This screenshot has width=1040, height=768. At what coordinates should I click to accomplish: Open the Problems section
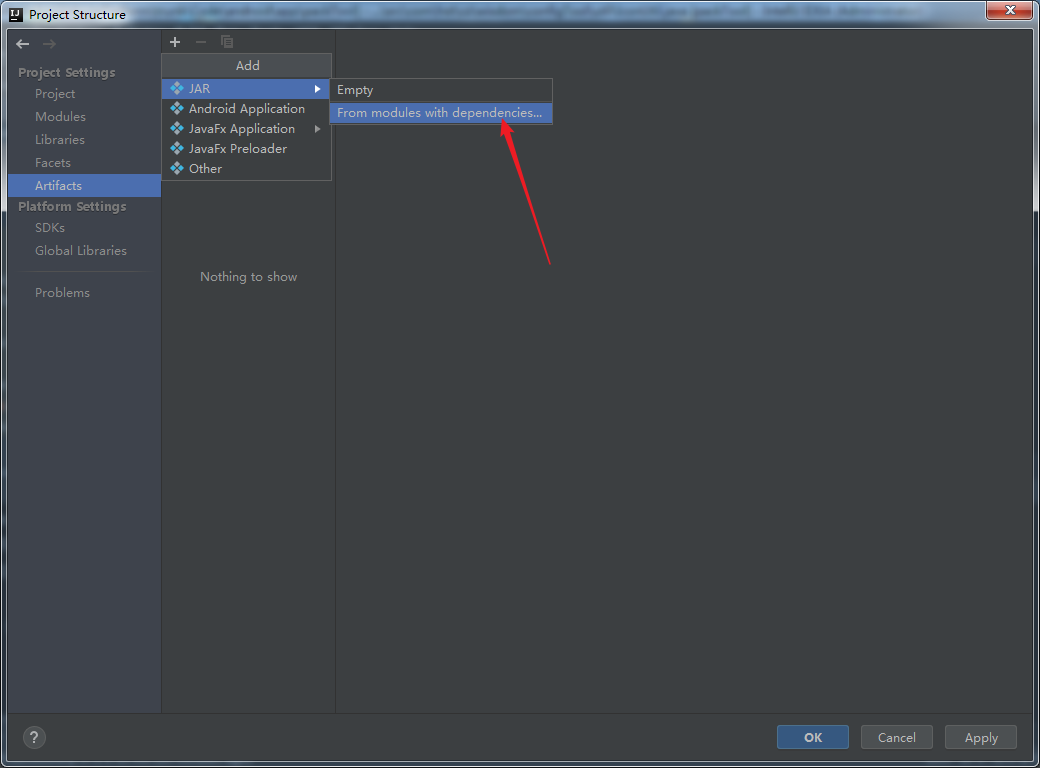pos(84,292)
